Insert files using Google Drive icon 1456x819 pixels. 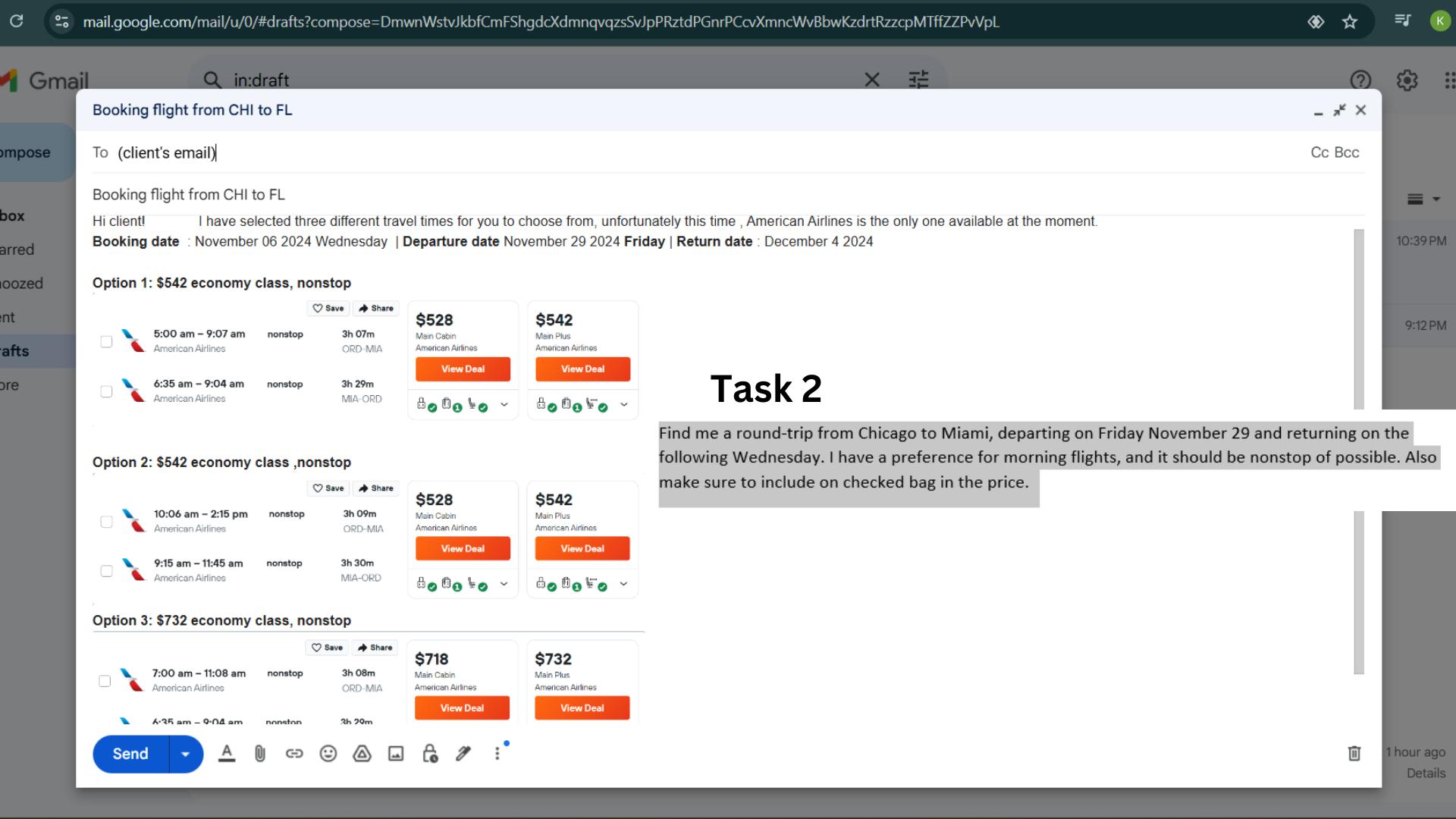(x=362, y=753)
